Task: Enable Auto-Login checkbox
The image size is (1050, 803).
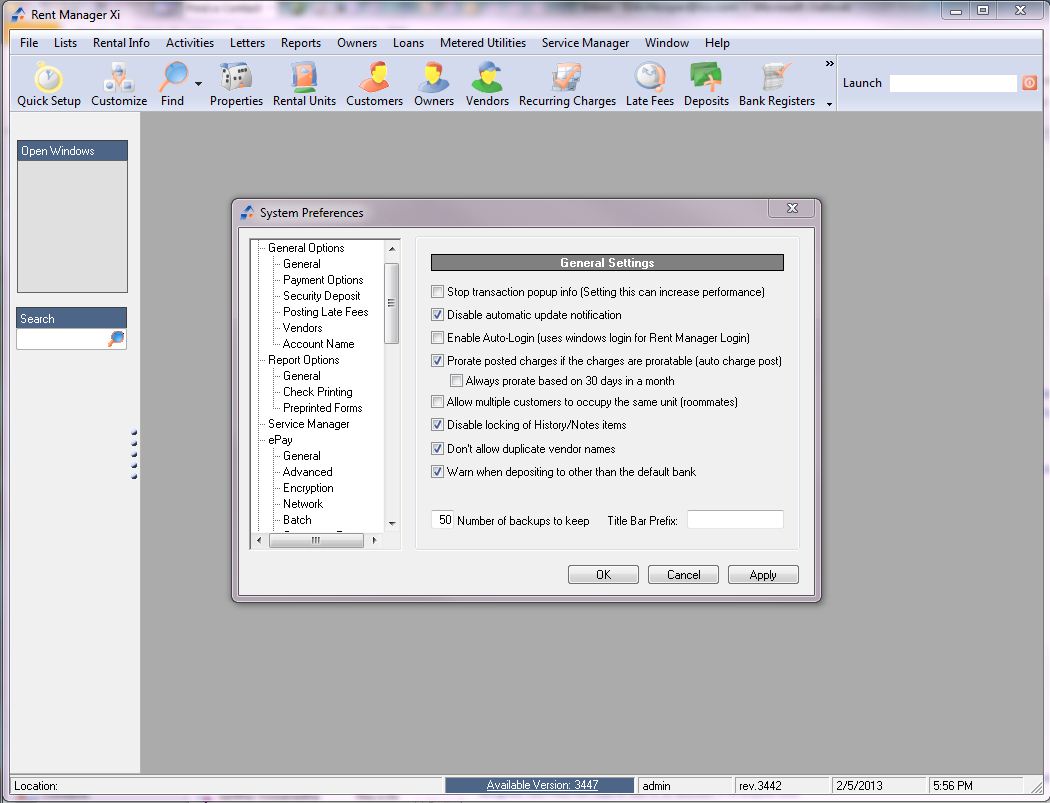Action: tap(437, 337)
